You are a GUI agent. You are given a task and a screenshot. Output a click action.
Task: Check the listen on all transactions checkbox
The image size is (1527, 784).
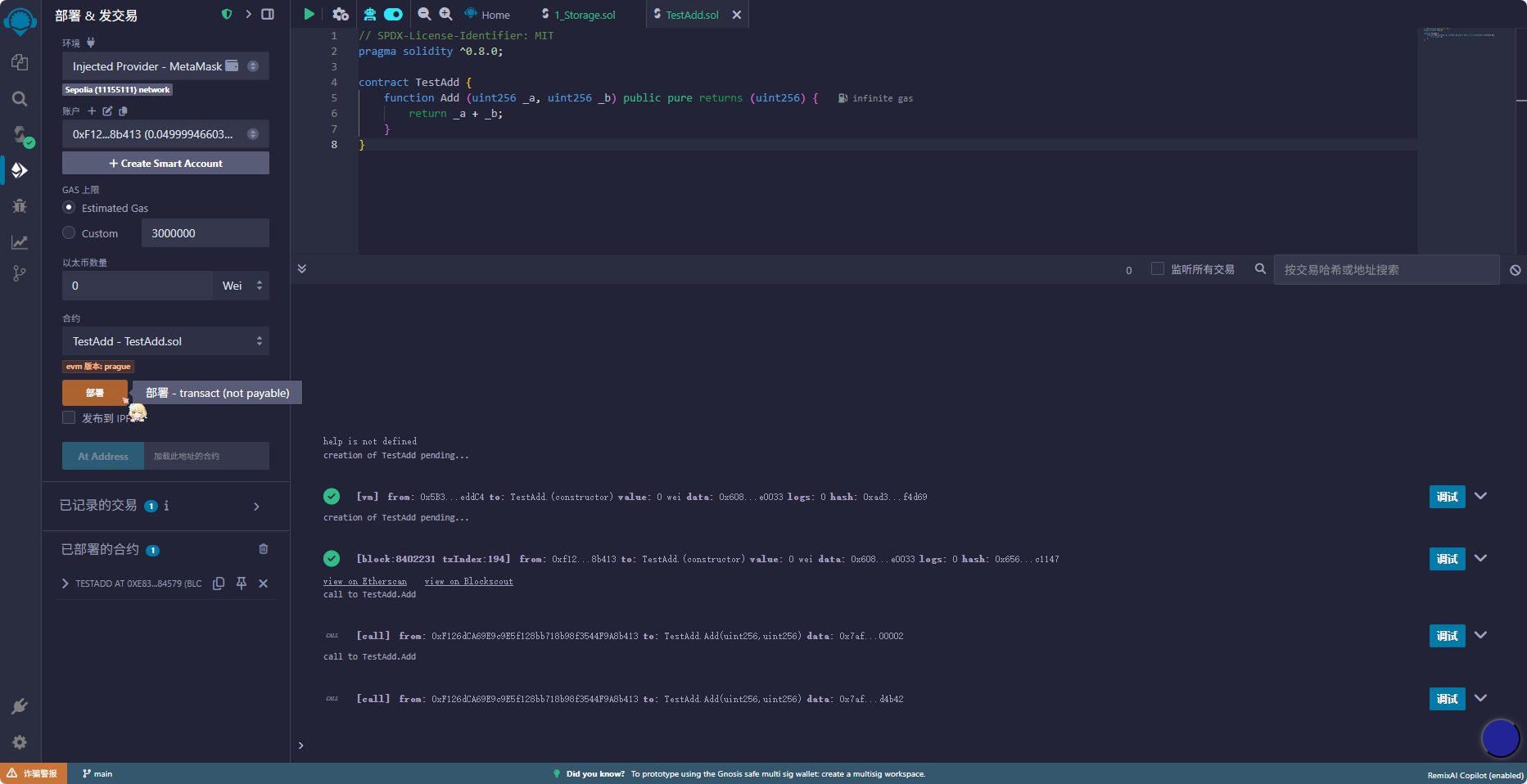pyautogui.click(x=1158, y=269)
